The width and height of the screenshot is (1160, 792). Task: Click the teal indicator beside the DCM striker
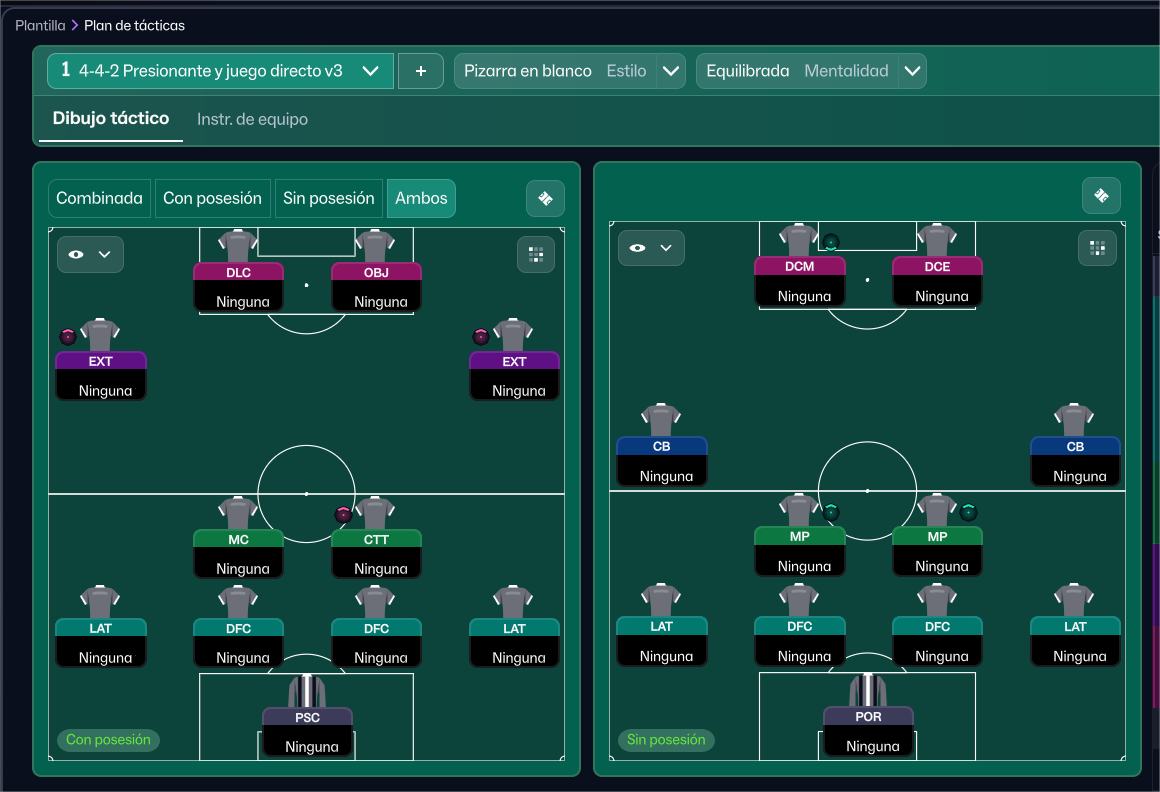[831, 241]
